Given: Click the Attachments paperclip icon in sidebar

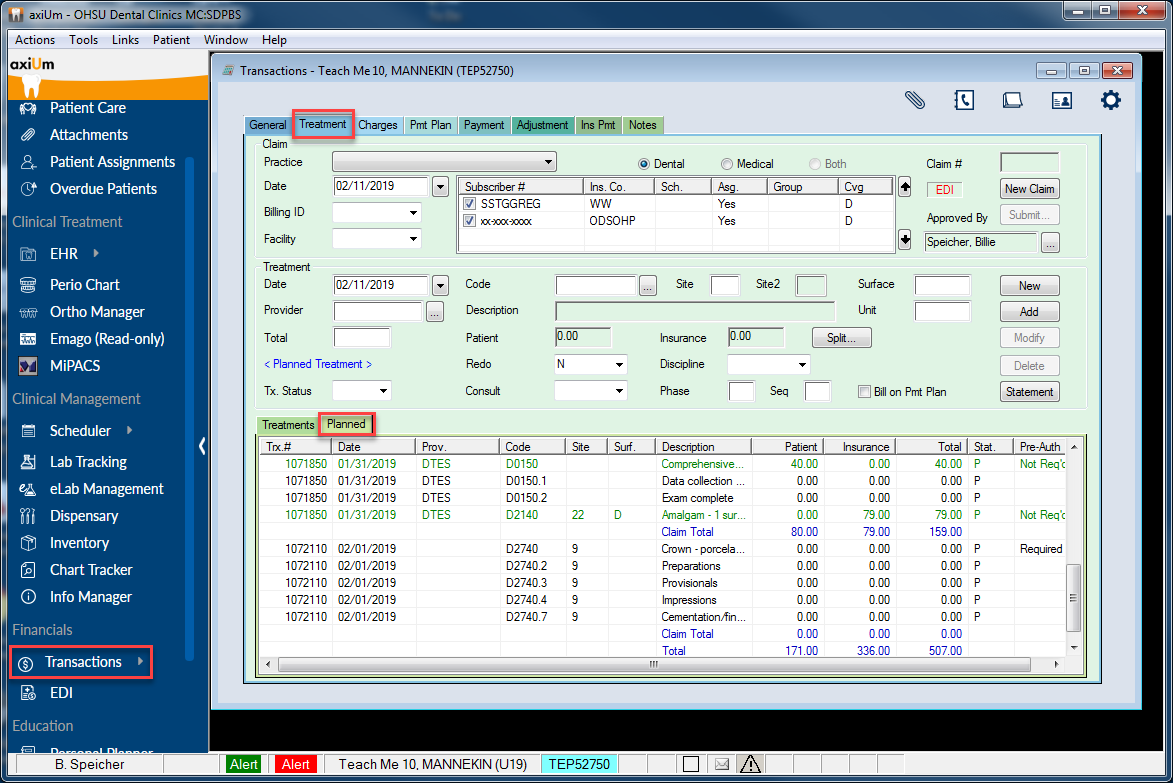Looking at the screenshot, I should point(28,135).
